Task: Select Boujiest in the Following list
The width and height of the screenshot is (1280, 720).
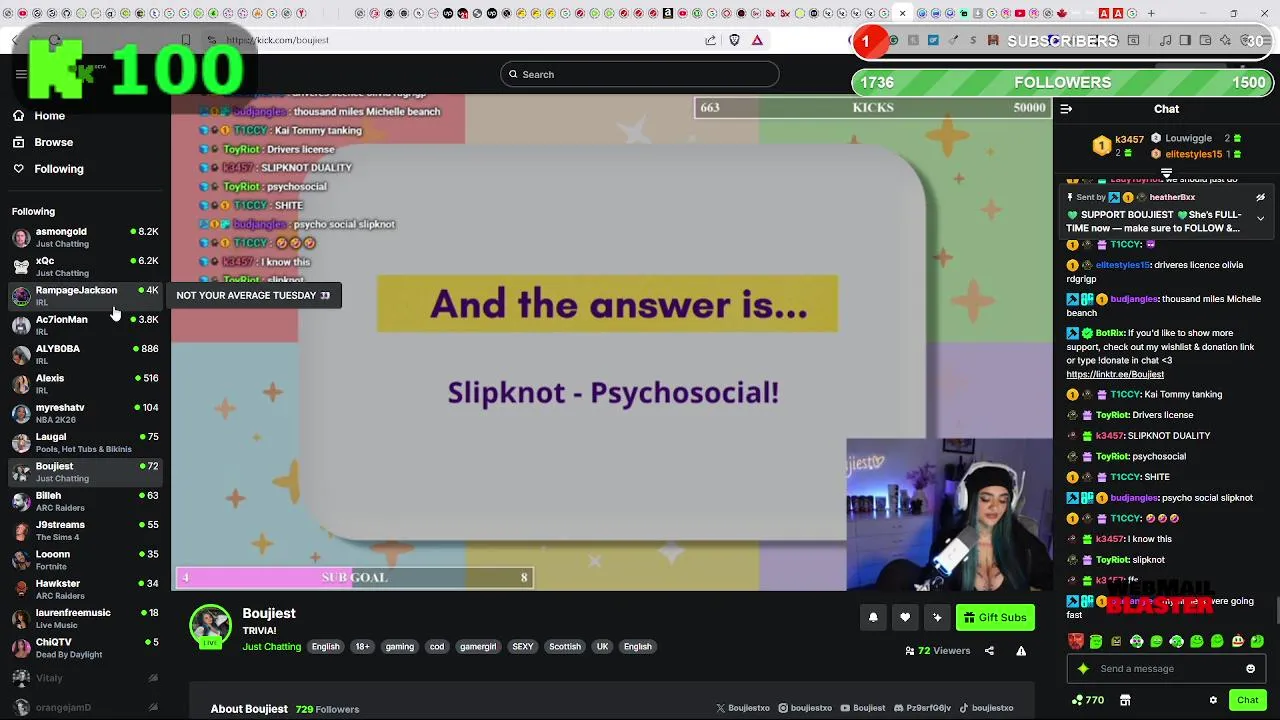Action: coord(85,472)
